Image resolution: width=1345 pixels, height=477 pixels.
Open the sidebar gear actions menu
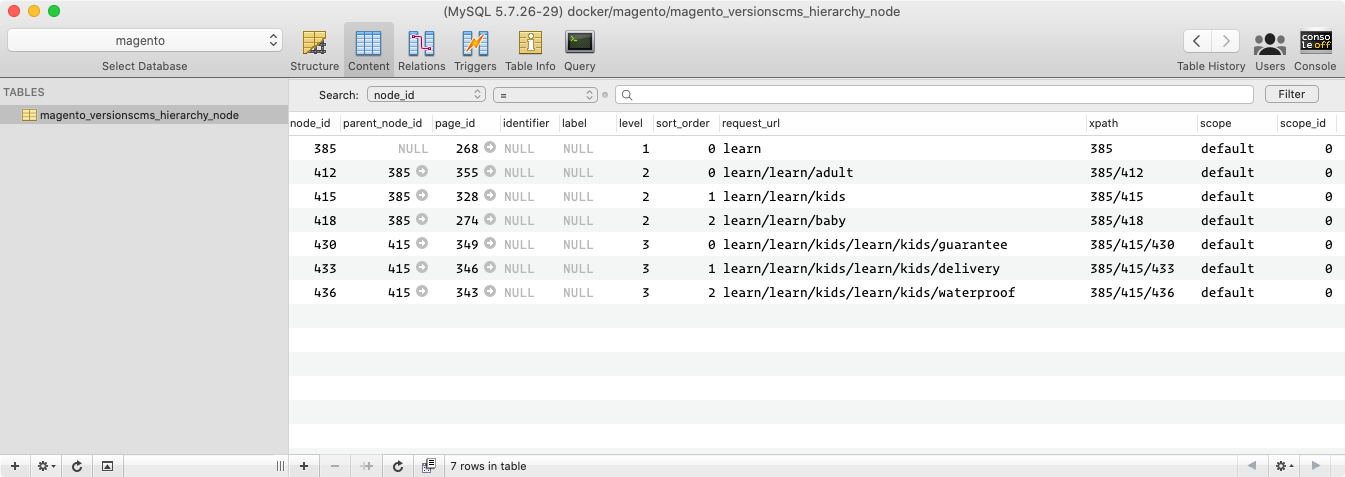[x=46, y=466]
